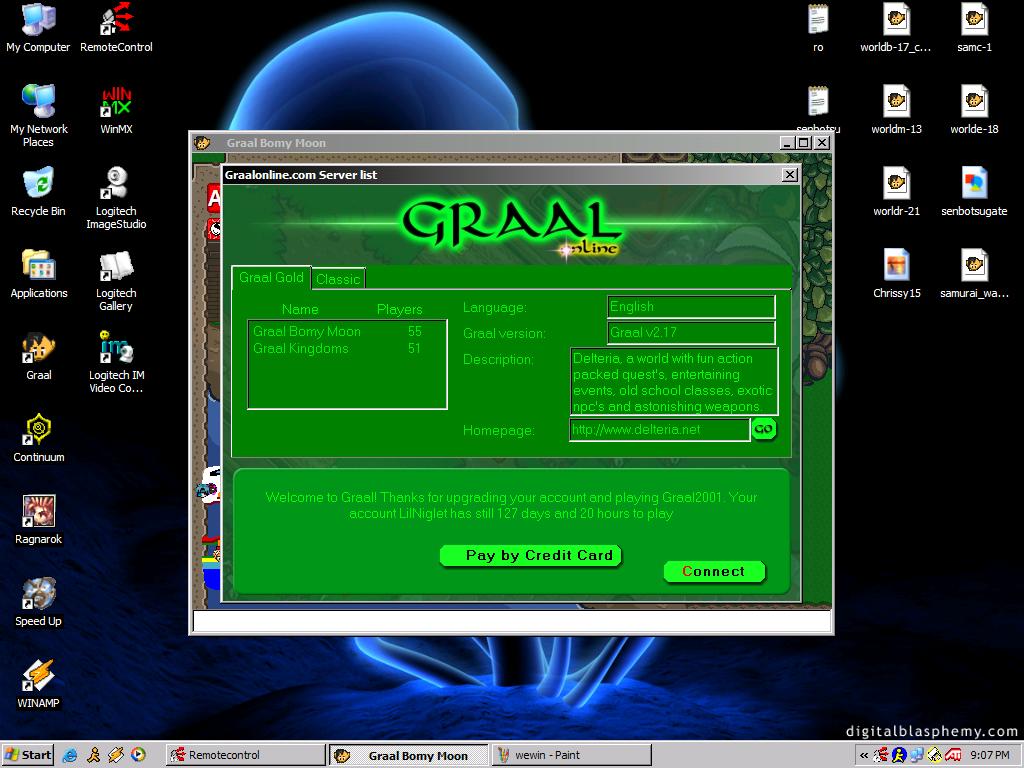
Task: Click the homepage URL field
Action: tap(658, 430)
